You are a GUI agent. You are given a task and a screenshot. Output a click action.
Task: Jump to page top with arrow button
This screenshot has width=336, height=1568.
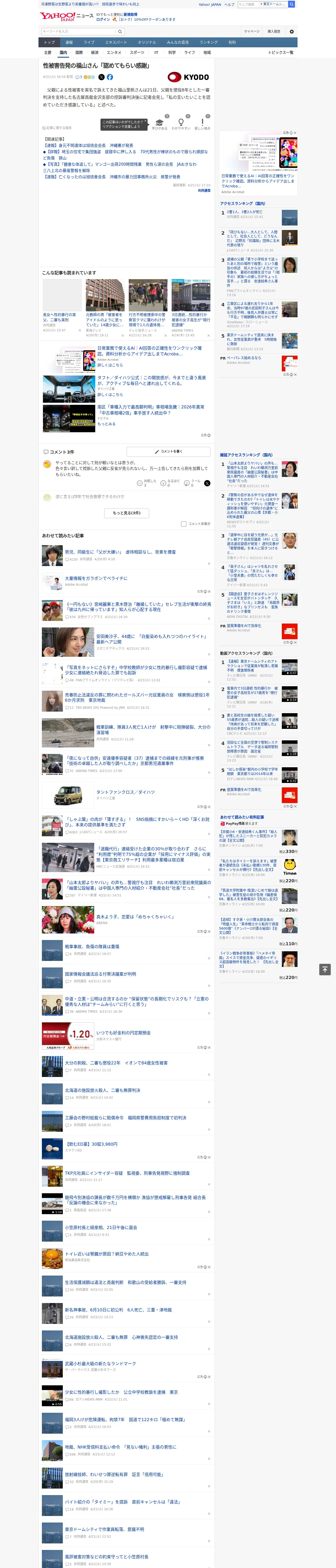[325, 969]
